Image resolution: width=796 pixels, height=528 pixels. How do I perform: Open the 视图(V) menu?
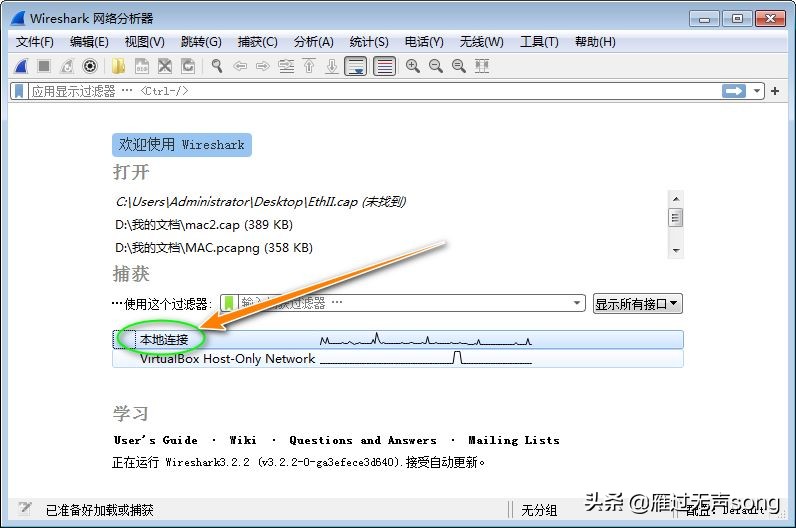coord(145,42)
